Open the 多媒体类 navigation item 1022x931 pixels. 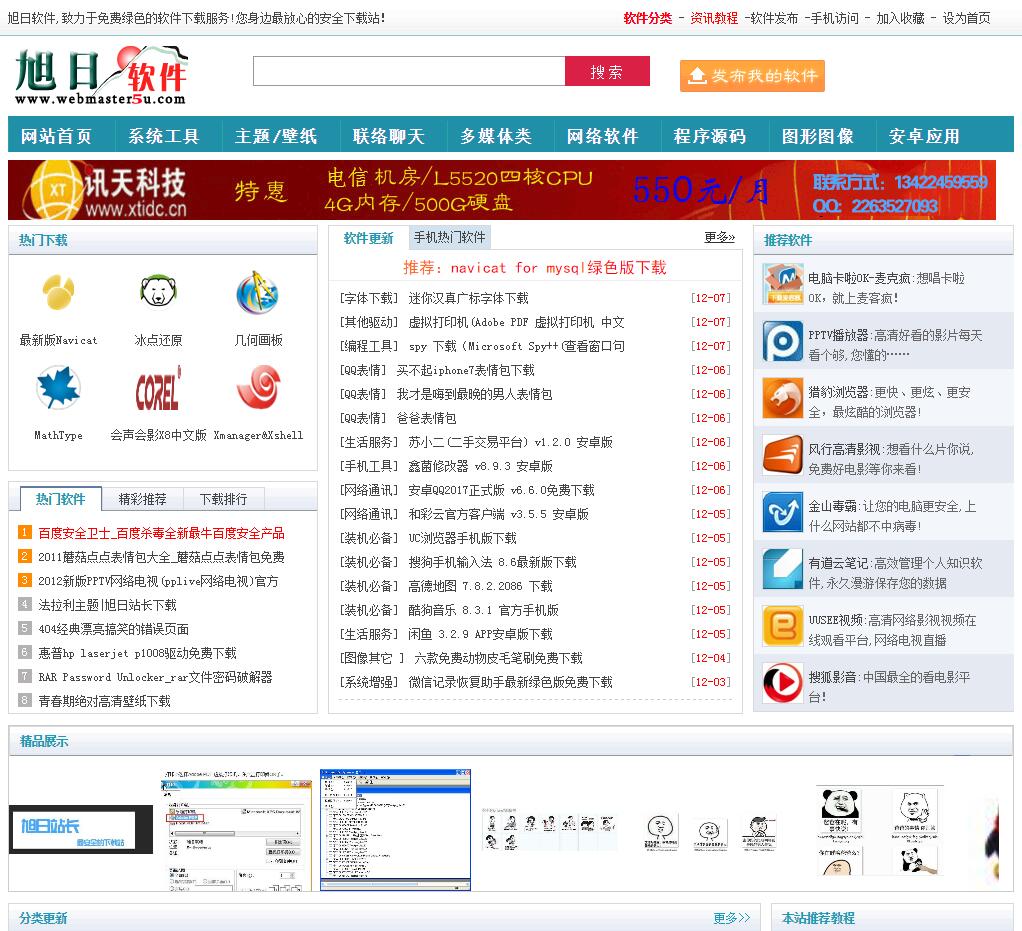[x=495, y=136]
